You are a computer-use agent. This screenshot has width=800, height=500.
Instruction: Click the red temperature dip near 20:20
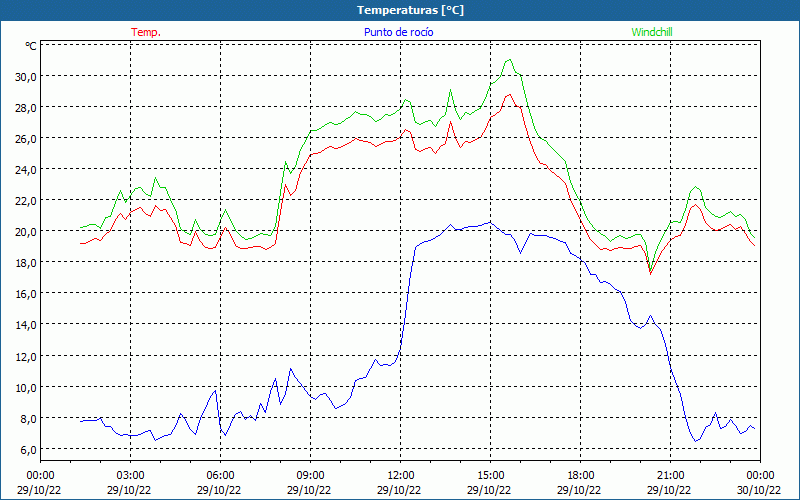[651, 274]
